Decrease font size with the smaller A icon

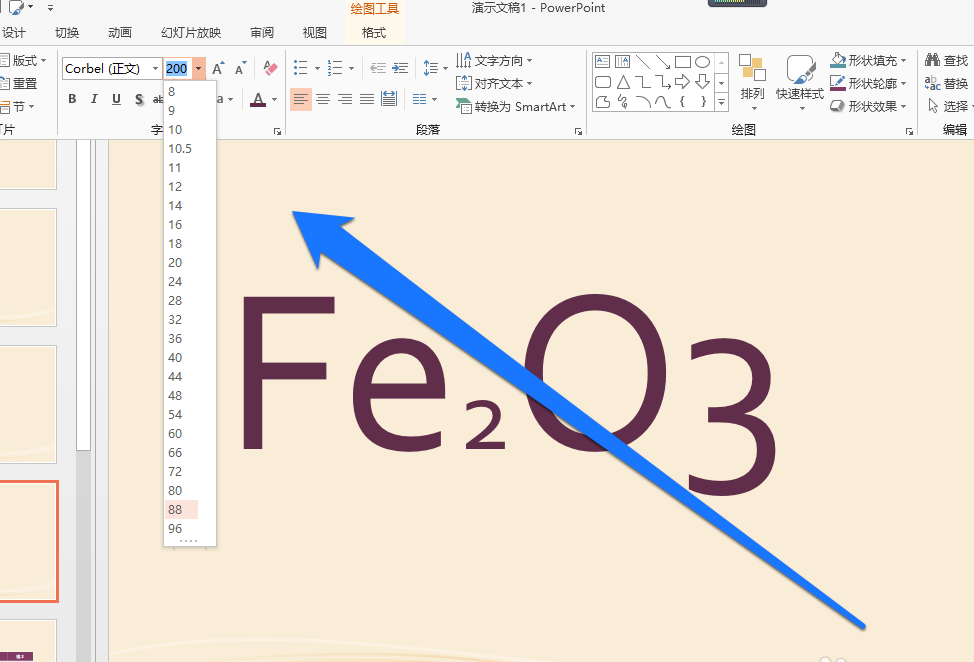pos(240,68)
